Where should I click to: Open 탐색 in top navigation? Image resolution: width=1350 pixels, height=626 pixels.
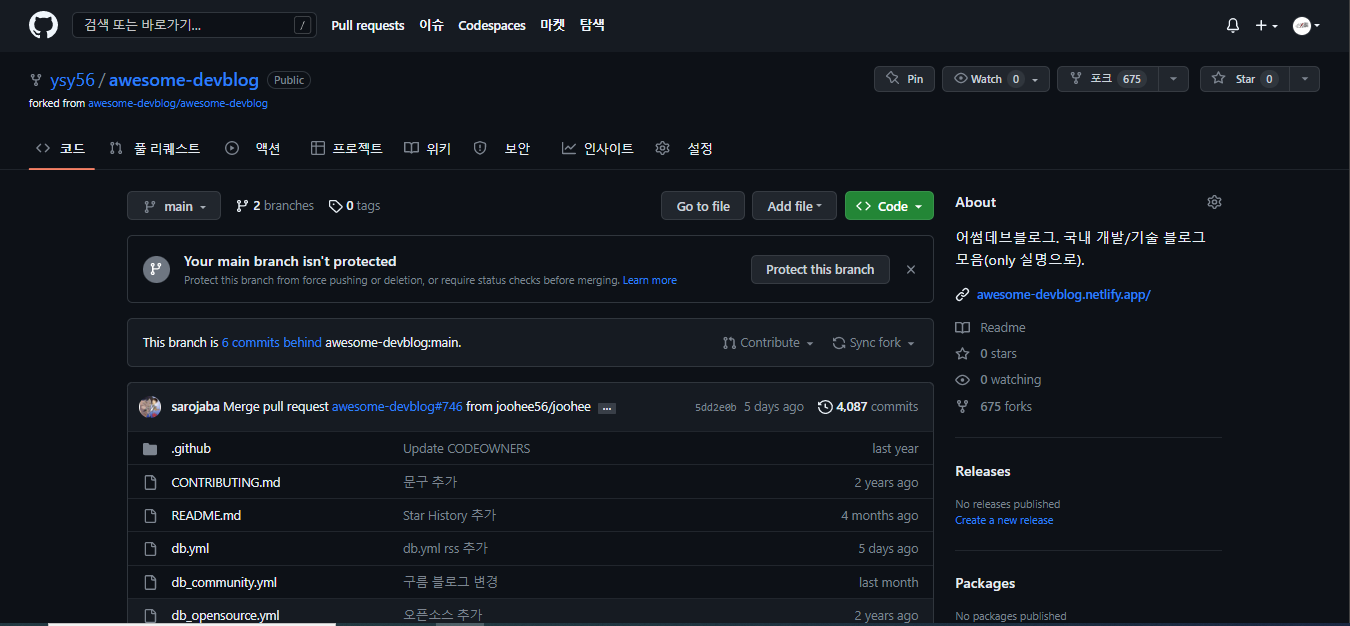pyautogui.click(x=592, y=25)
